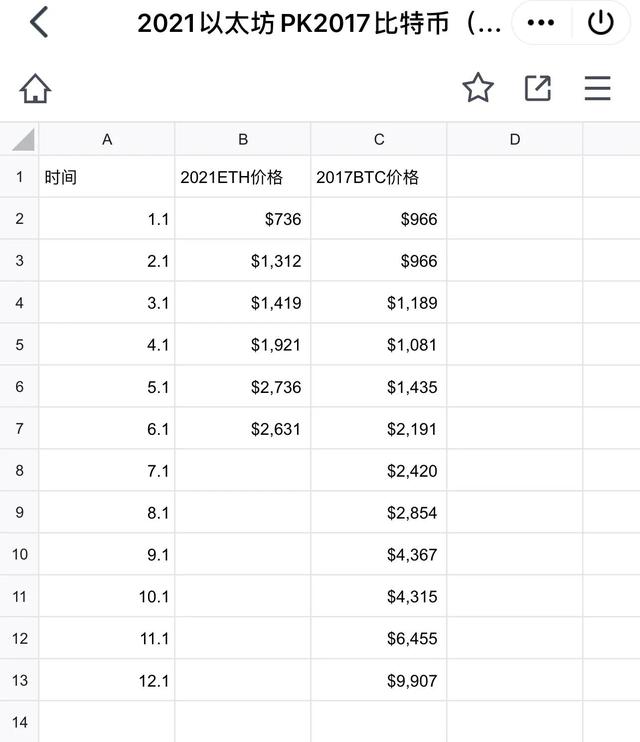Click the 2021ETH价格 header cell
The width and height of the screenshot is (640, 742).
coord(243,177)
